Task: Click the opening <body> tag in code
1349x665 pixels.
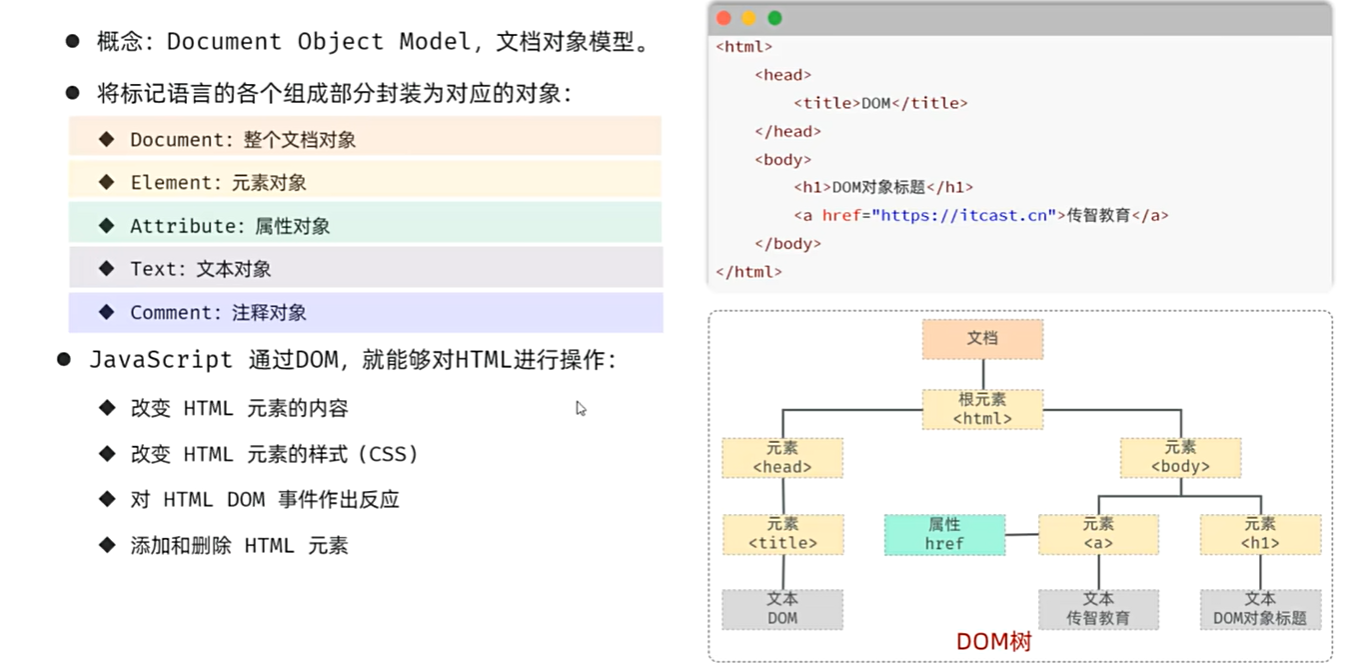Action: click(783, 159)
